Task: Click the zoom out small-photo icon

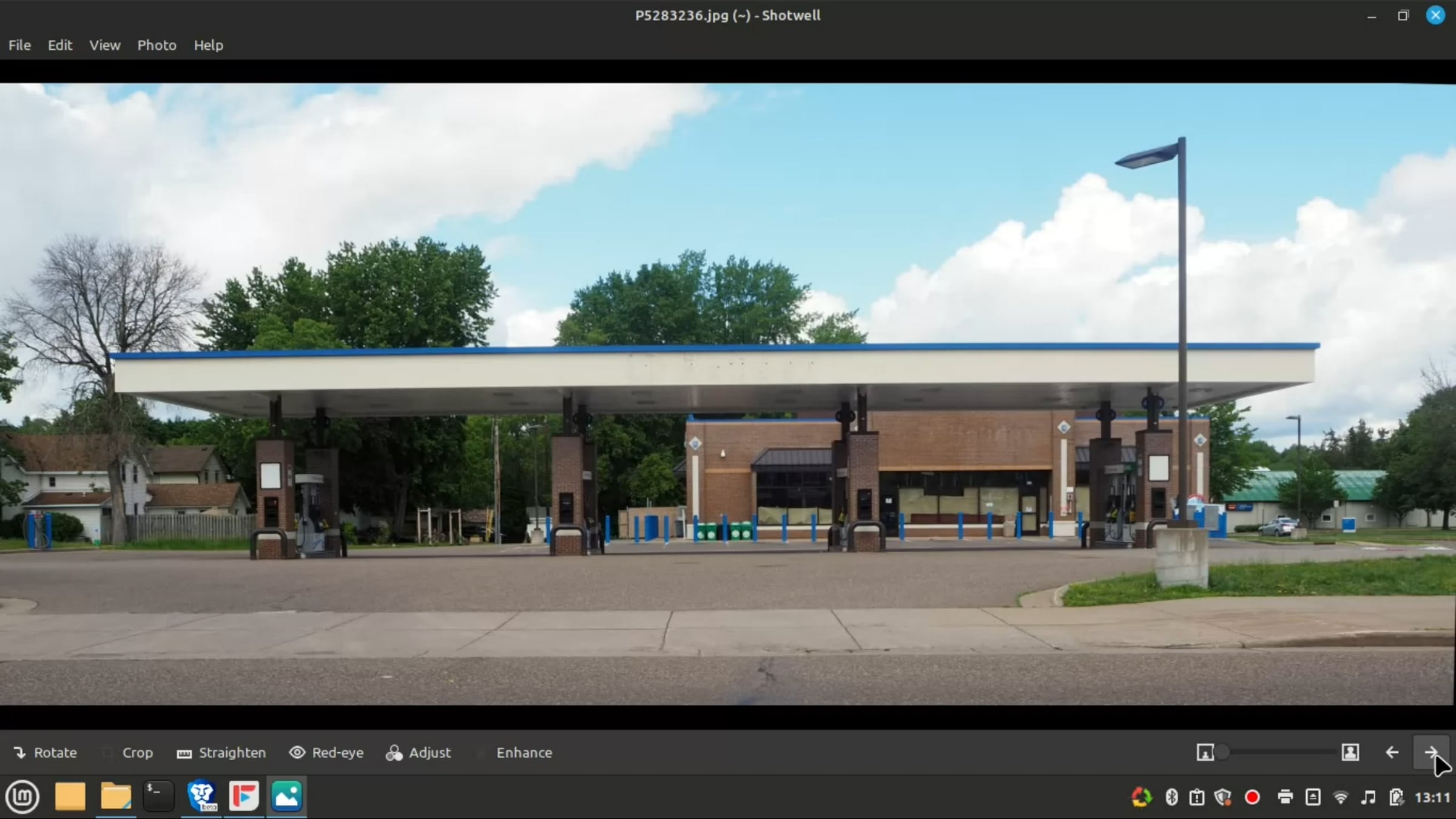Action: pyautogui.click(x=1205, y=752)
